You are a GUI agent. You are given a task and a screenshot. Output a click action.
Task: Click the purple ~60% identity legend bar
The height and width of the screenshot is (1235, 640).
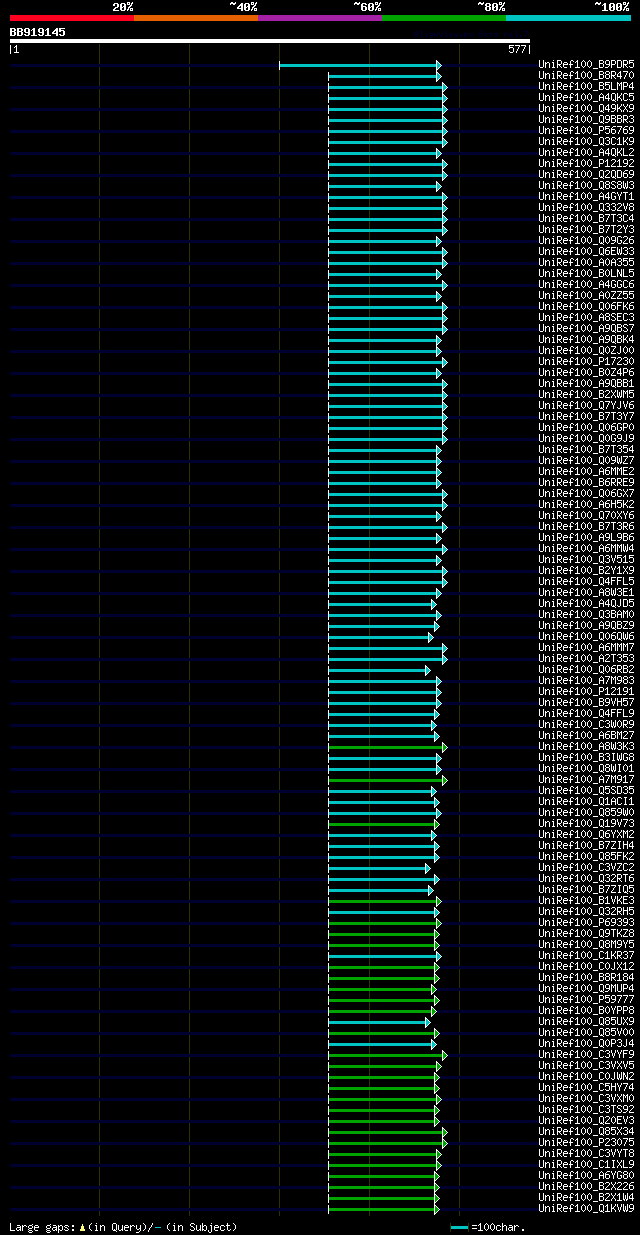(x=319, y=17)
